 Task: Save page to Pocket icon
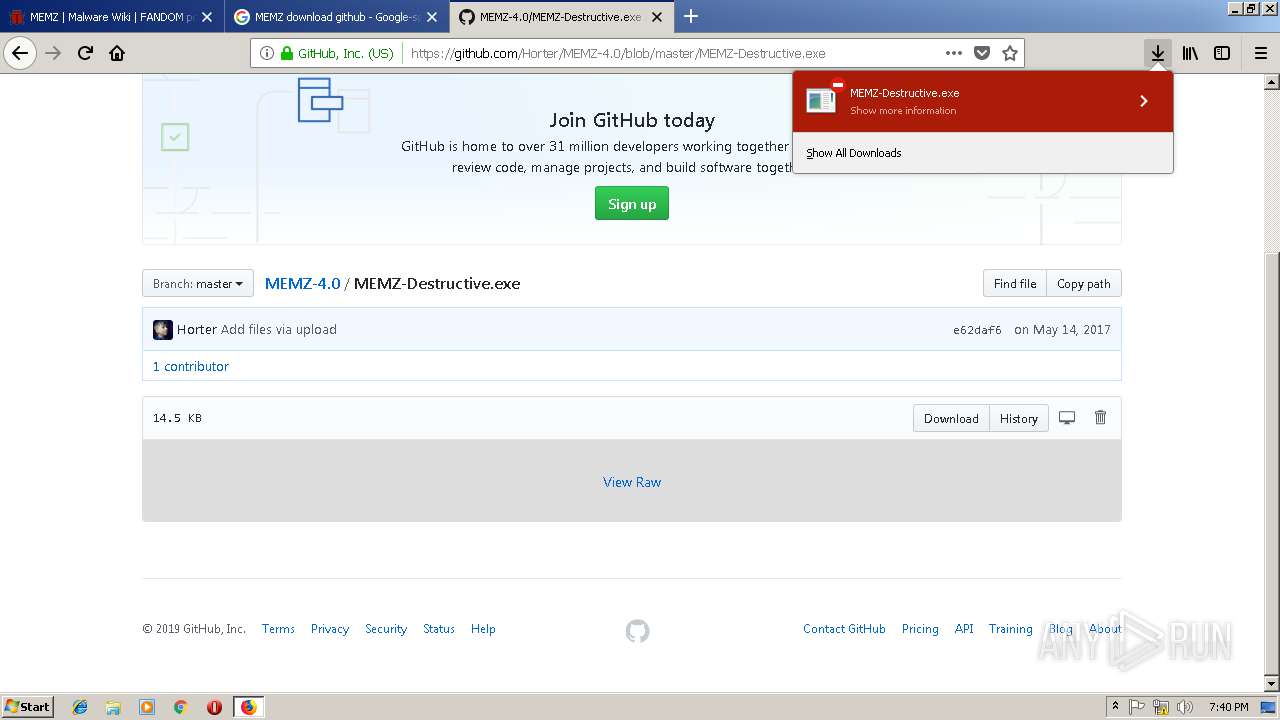[982, 53]
